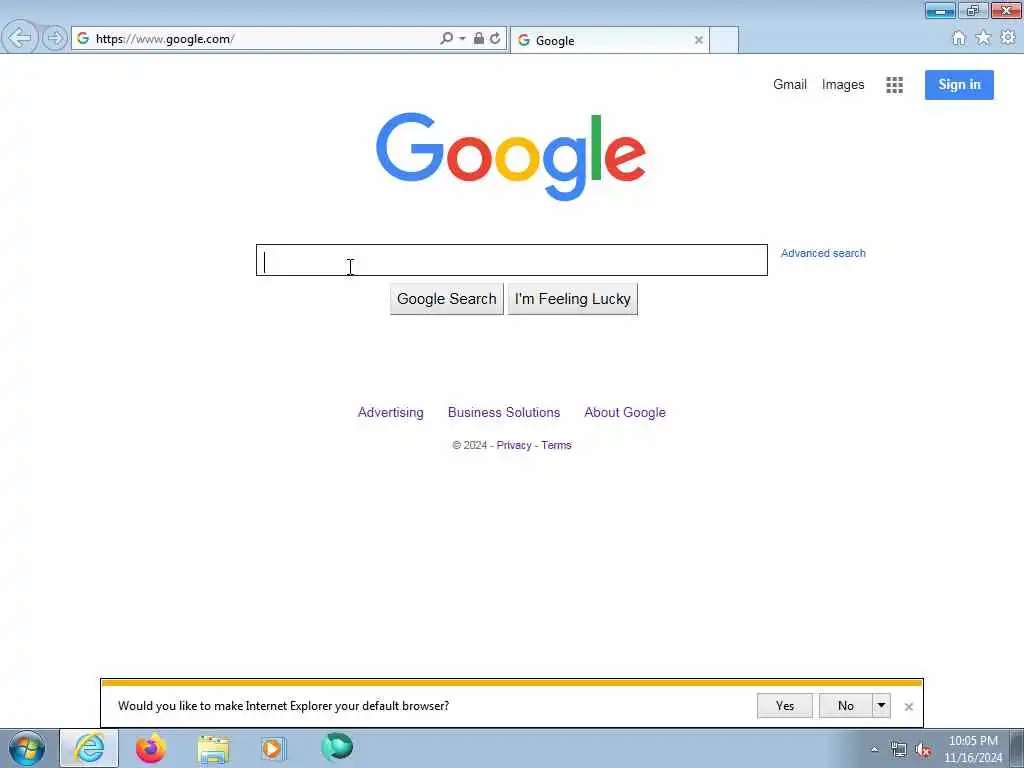
Task: Click Internet Explorer taskbar icon
Action: [89, 748]
